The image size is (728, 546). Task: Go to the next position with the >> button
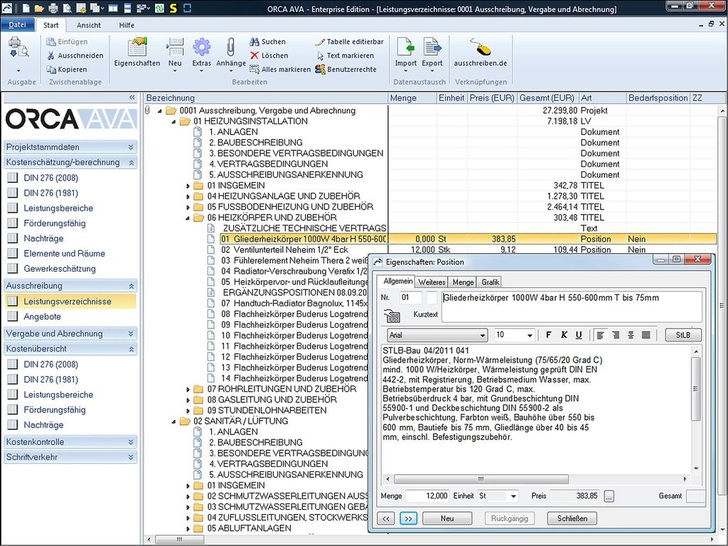[408, 519]
